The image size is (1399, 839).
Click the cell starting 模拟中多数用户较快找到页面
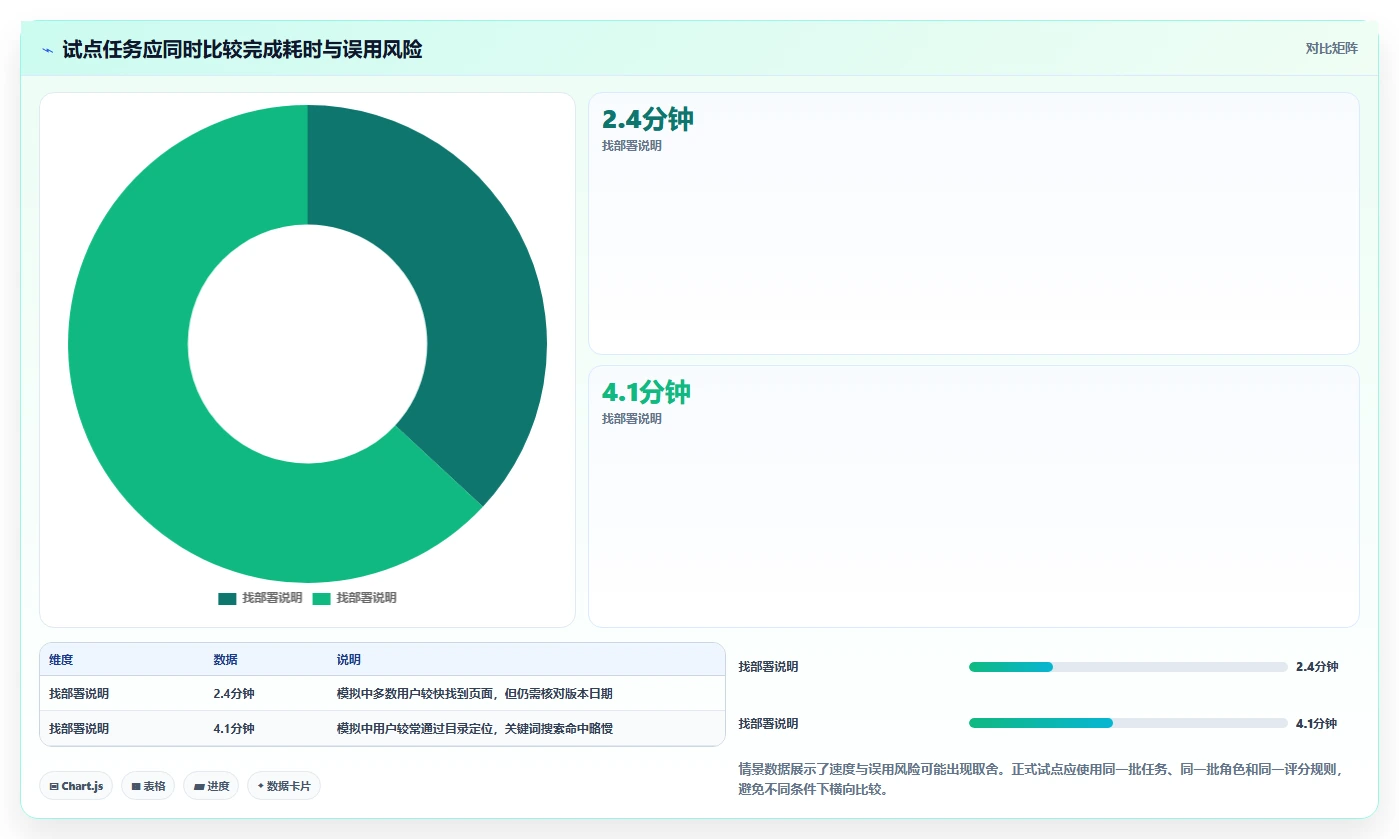[475, 693]
